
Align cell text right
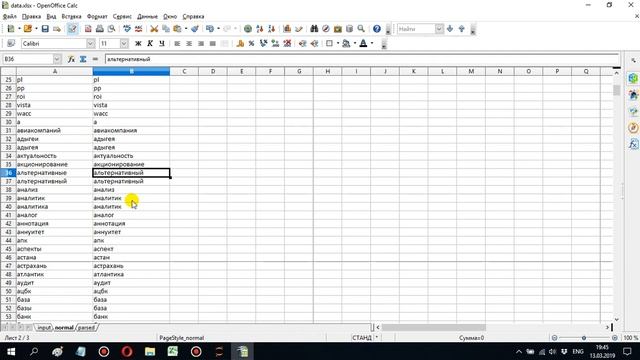201,44
